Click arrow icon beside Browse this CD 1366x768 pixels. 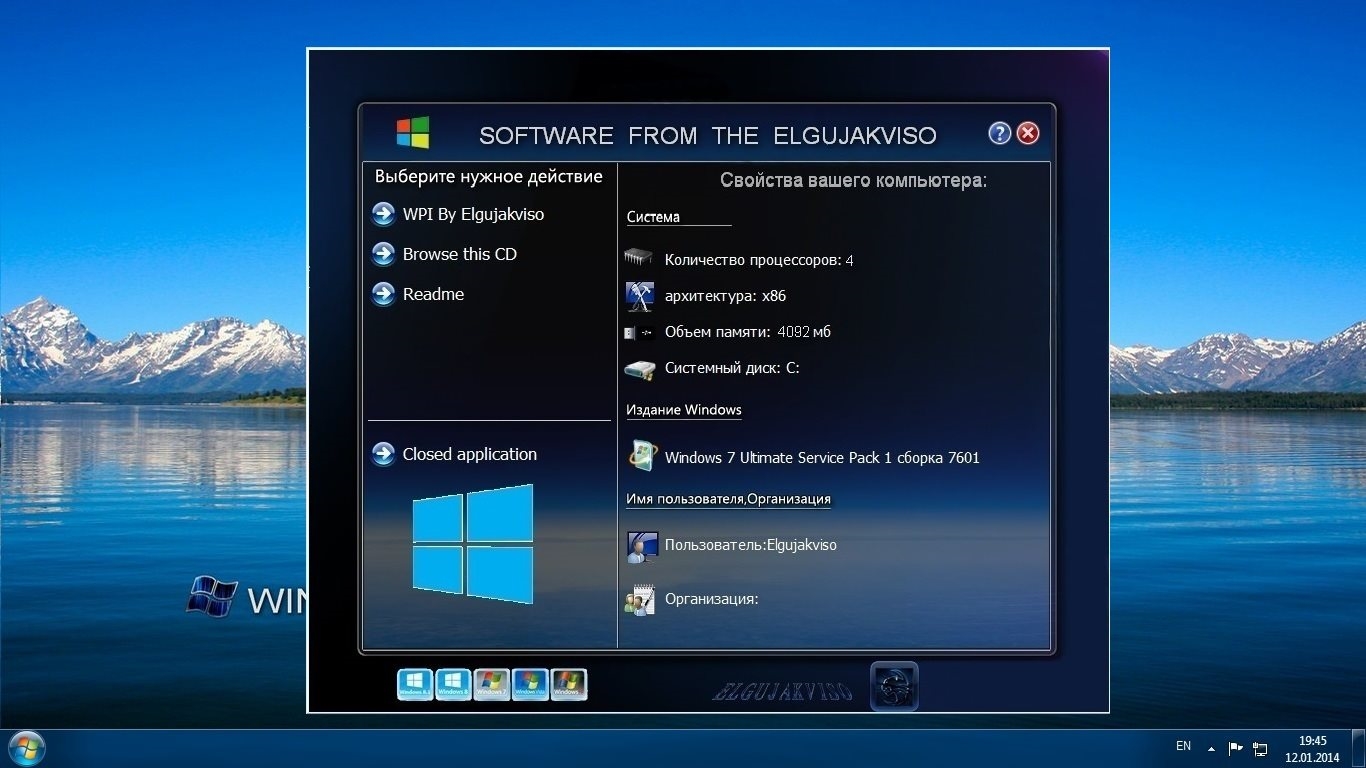tap(383, 254)
